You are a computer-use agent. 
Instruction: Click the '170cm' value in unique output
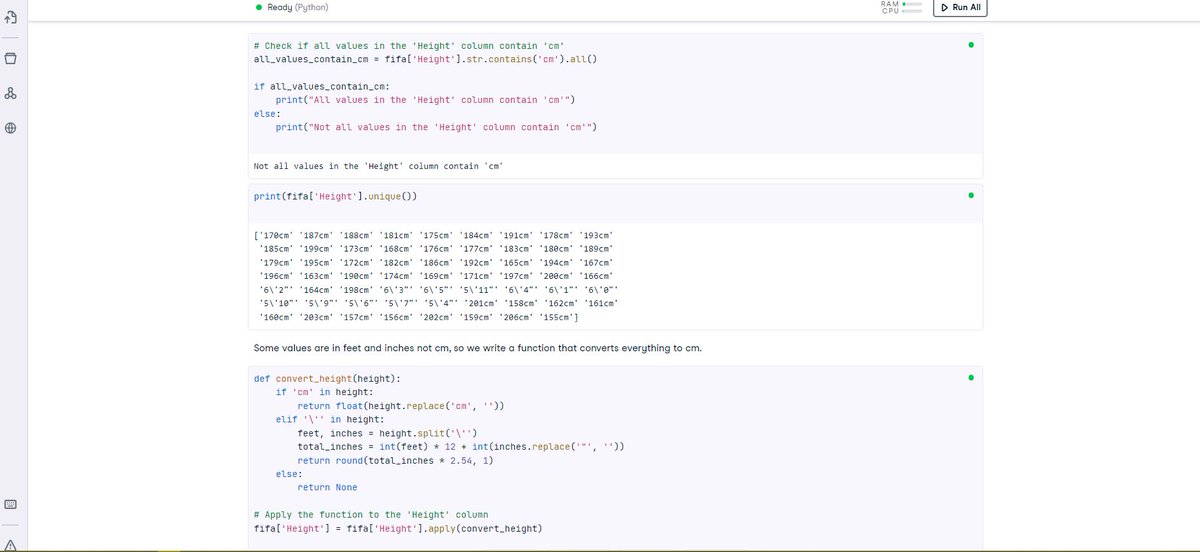pos(278,235)
